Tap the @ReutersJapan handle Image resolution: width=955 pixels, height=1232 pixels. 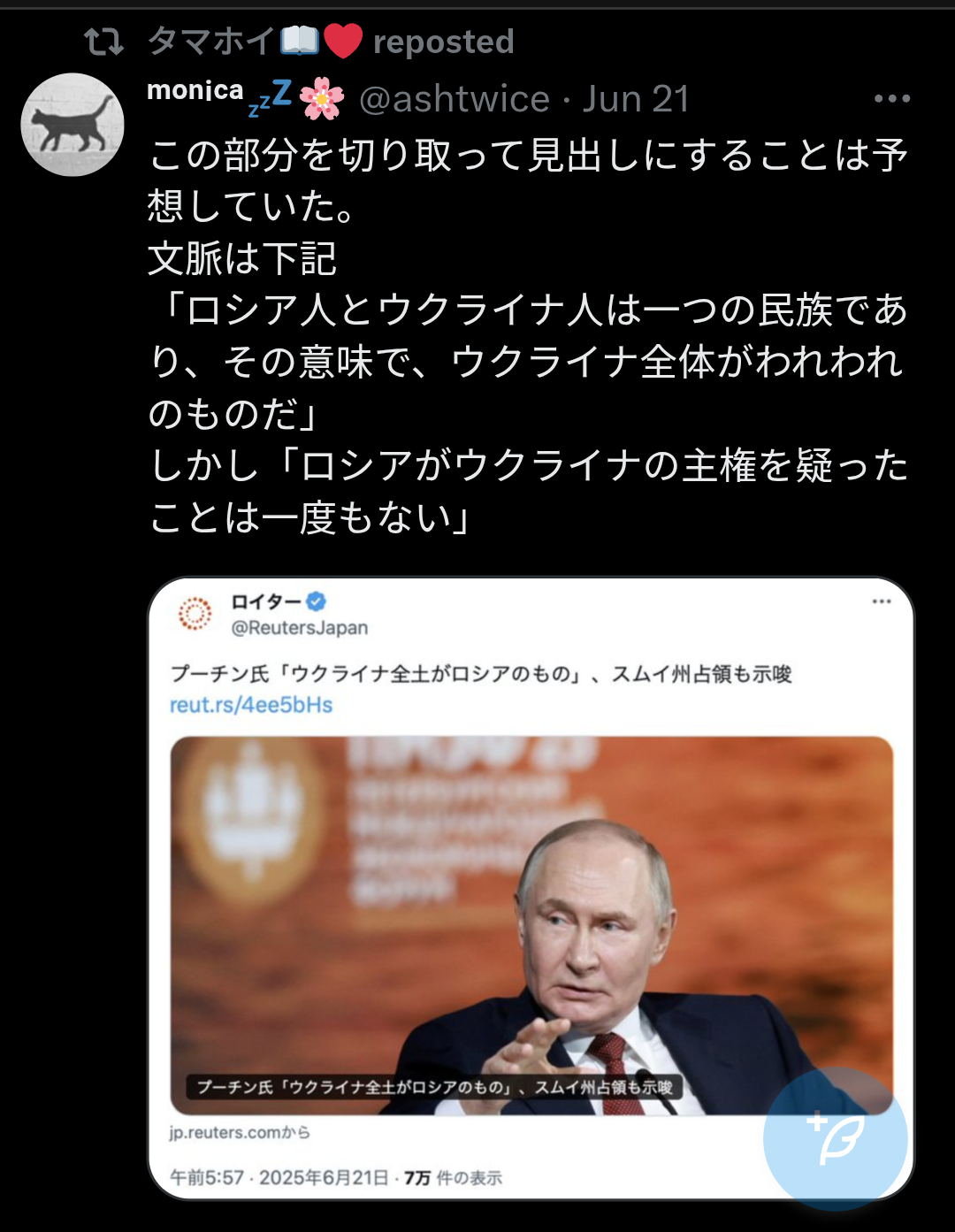click(300, 628)
